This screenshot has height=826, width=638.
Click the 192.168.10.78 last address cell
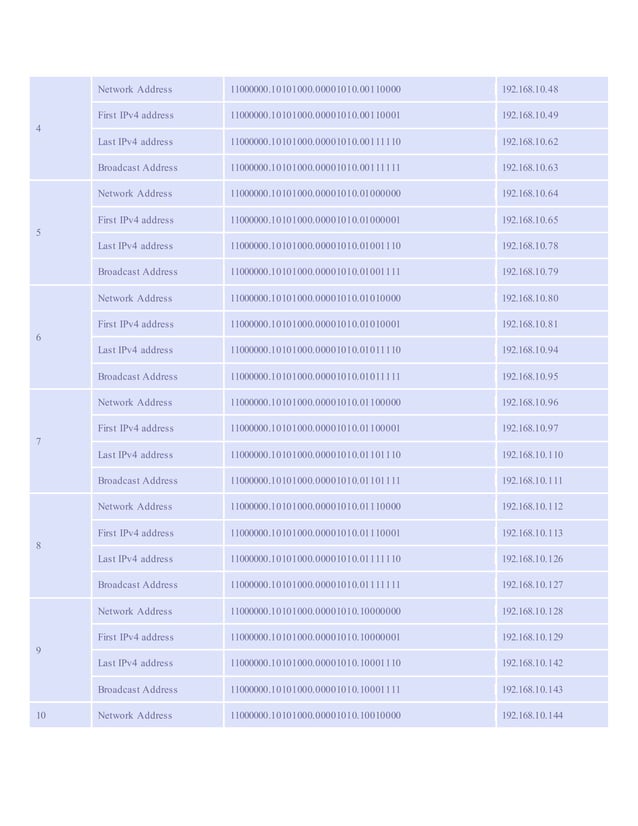530,246
